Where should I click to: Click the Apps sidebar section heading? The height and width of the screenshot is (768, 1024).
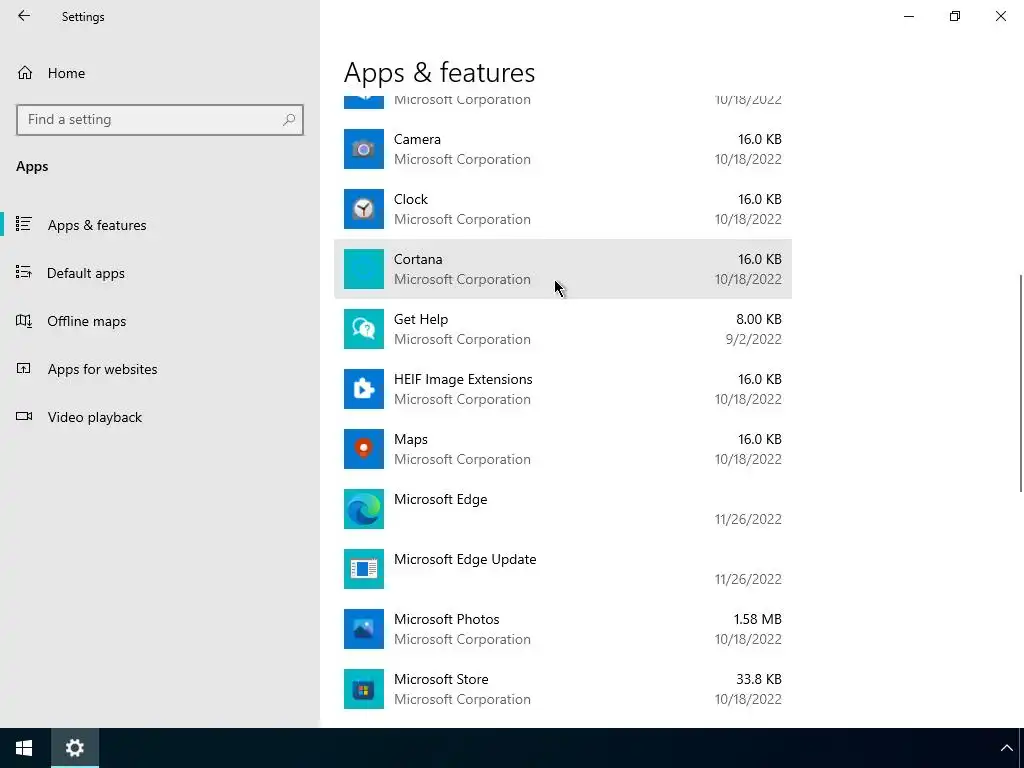coord(32,167)
